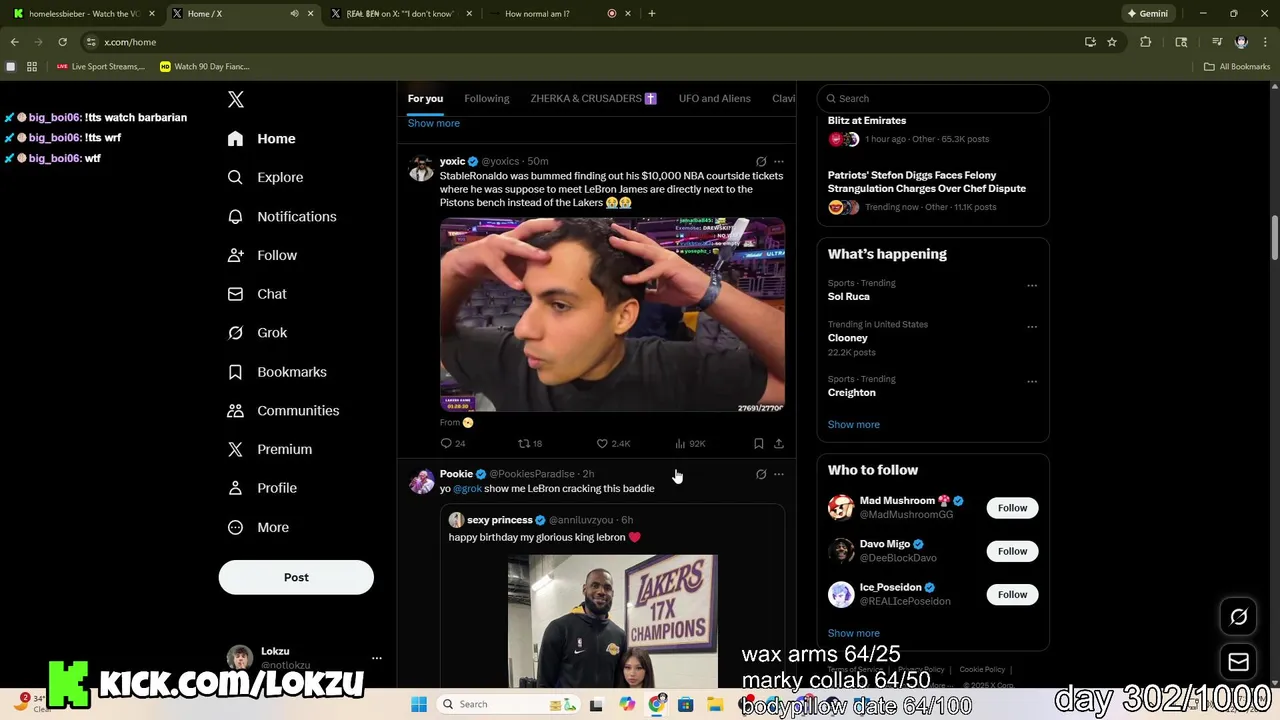Open the @grok mention link

467,488
